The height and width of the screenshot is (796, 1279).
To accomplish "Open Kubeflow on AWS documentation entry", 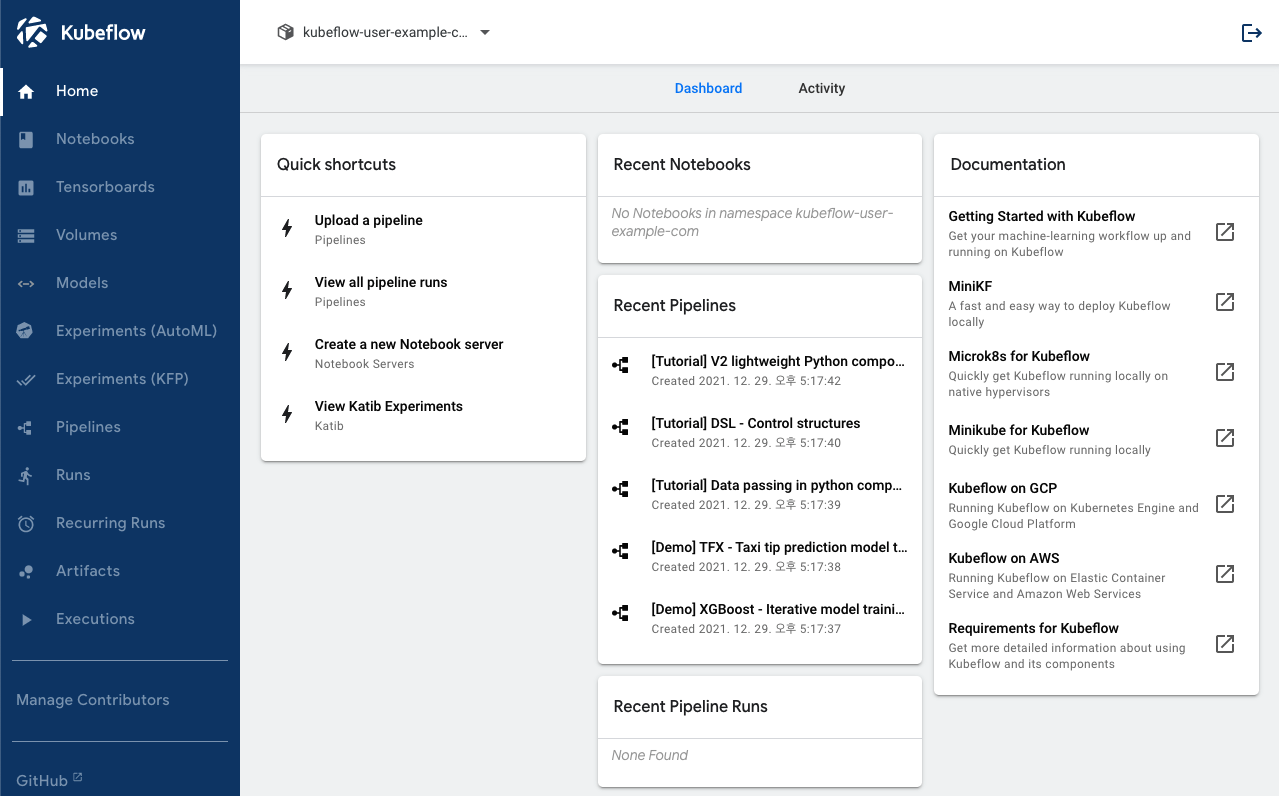I will tap(1096, 575).
